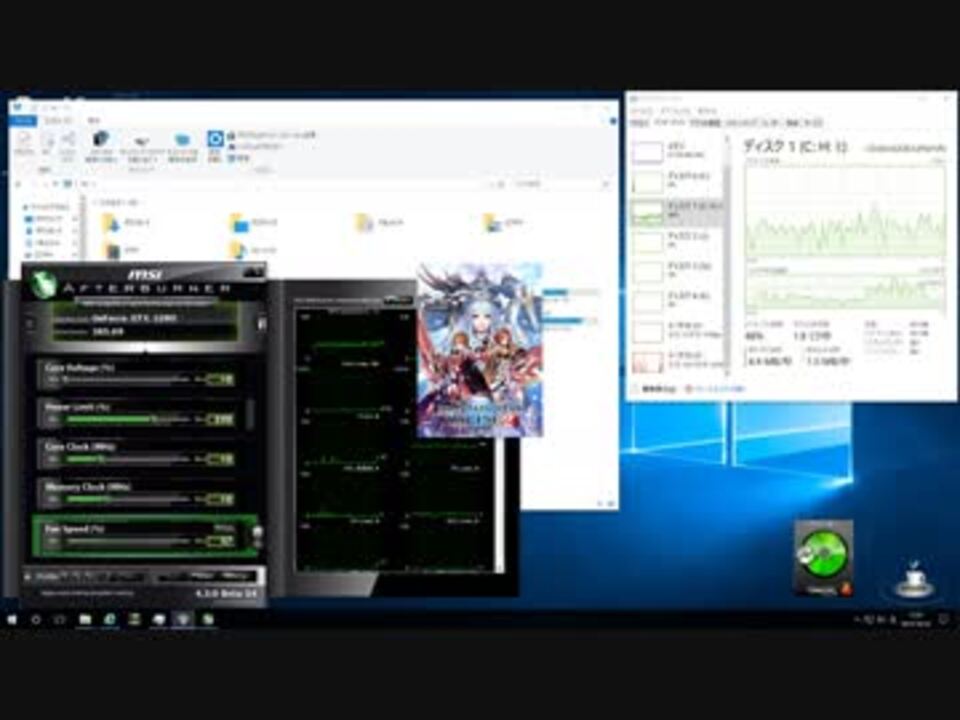Click the Afterburner left side arrow button
Screen dimensions: 960x720
coord(29,323)
